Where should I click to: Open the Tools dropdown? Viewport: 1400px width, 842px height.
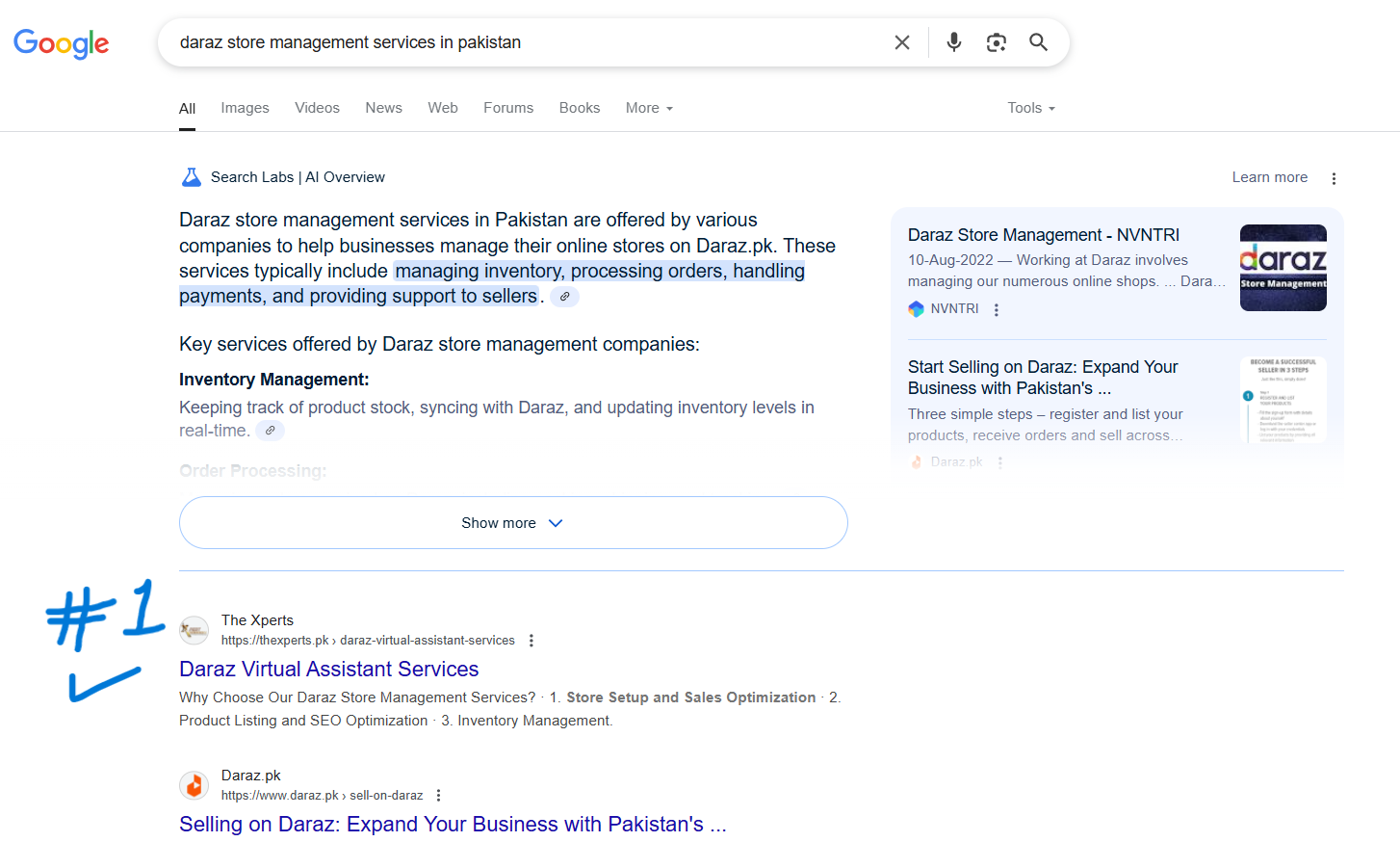[1031, 108]
